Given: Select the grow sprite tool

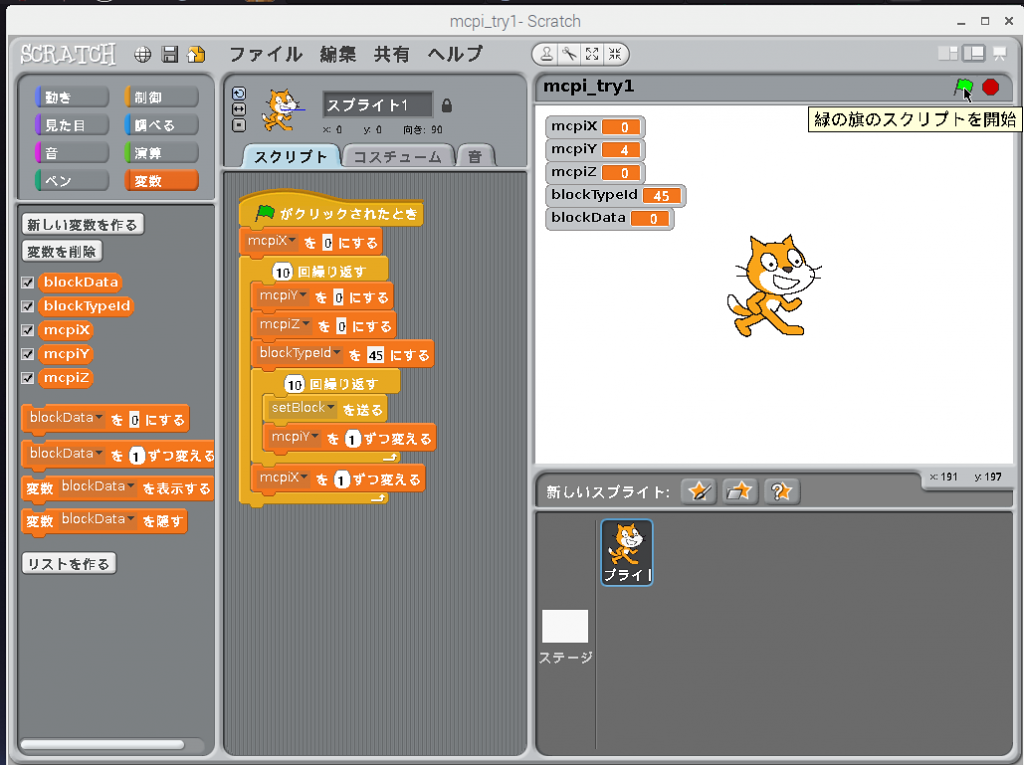Looking at the screenshot, I should [x=592, y=54].
